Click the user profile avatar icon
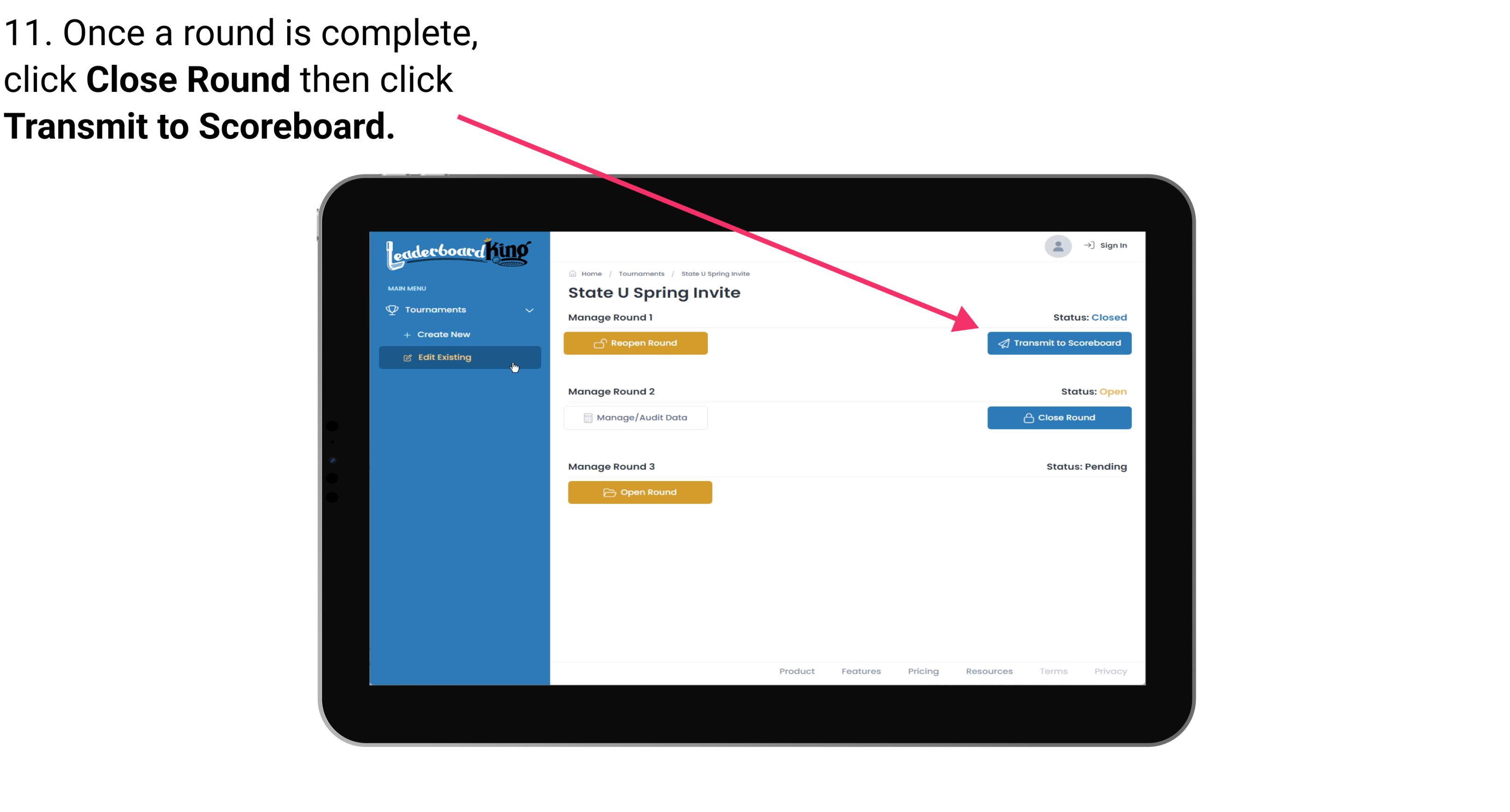This screenshot has width=1510, height=812. pos(1057,247)
